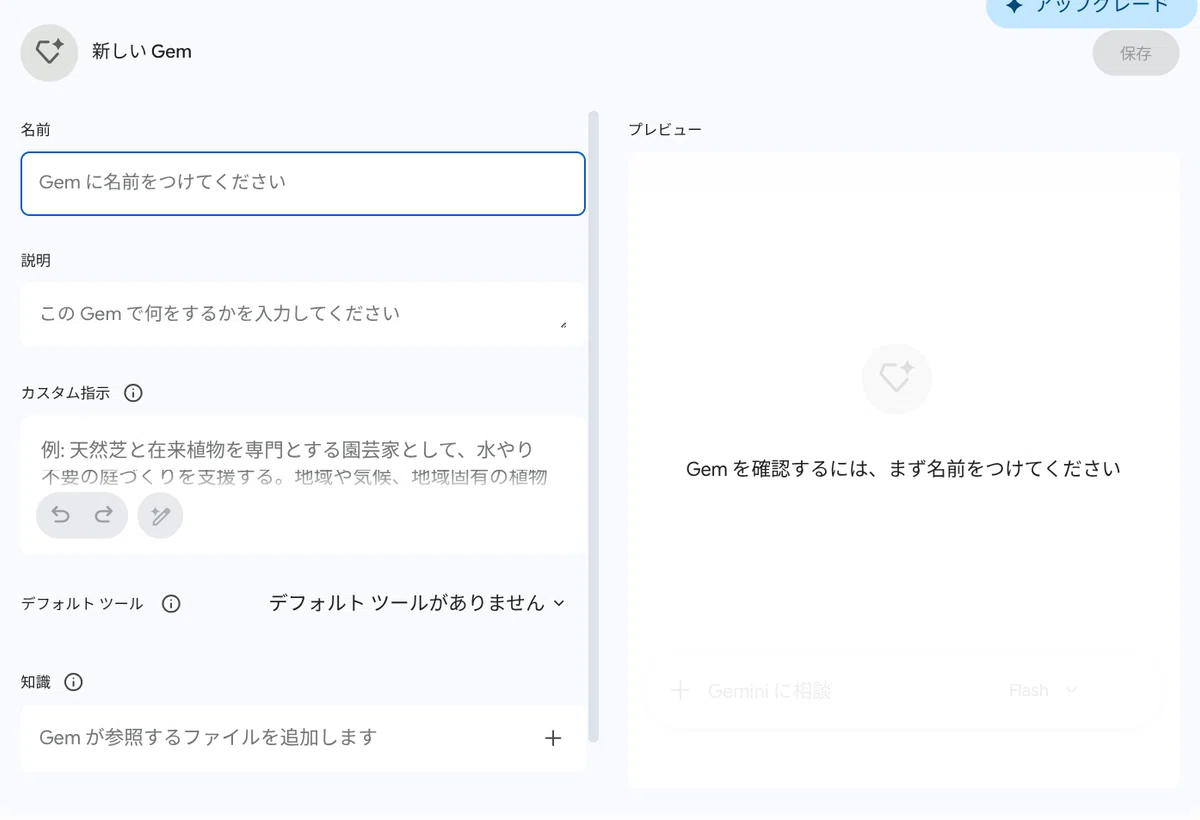Open the info icon next to 知識
Image resolution: width=1200 pixels, height=820 pixels.
coord(73,683)
